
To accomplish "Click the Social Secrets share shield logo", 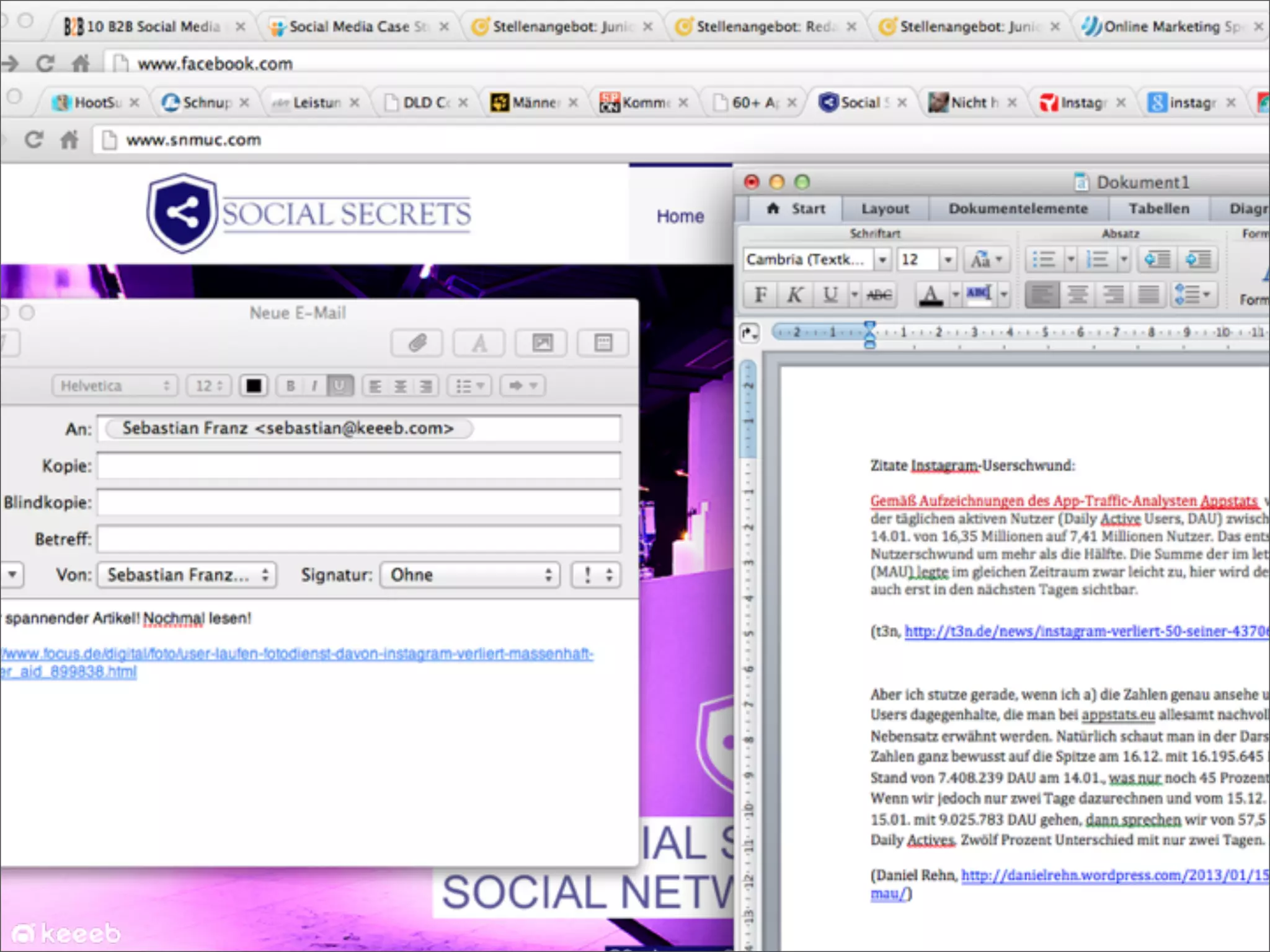I will pos(182,213).
